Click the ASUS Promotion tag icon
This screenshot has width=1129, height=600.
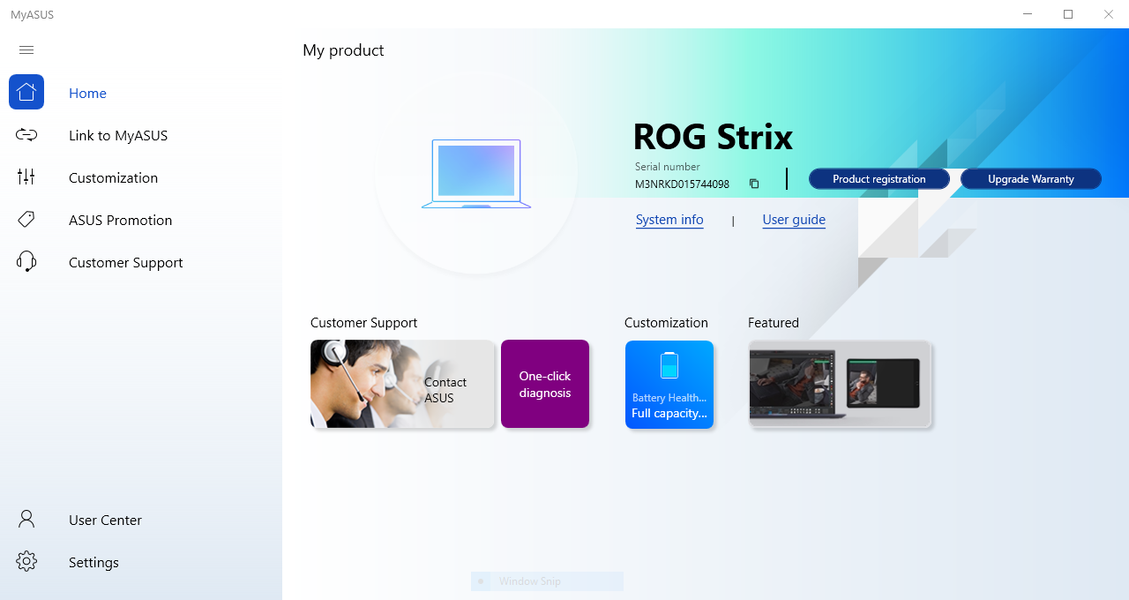point(26,219)
